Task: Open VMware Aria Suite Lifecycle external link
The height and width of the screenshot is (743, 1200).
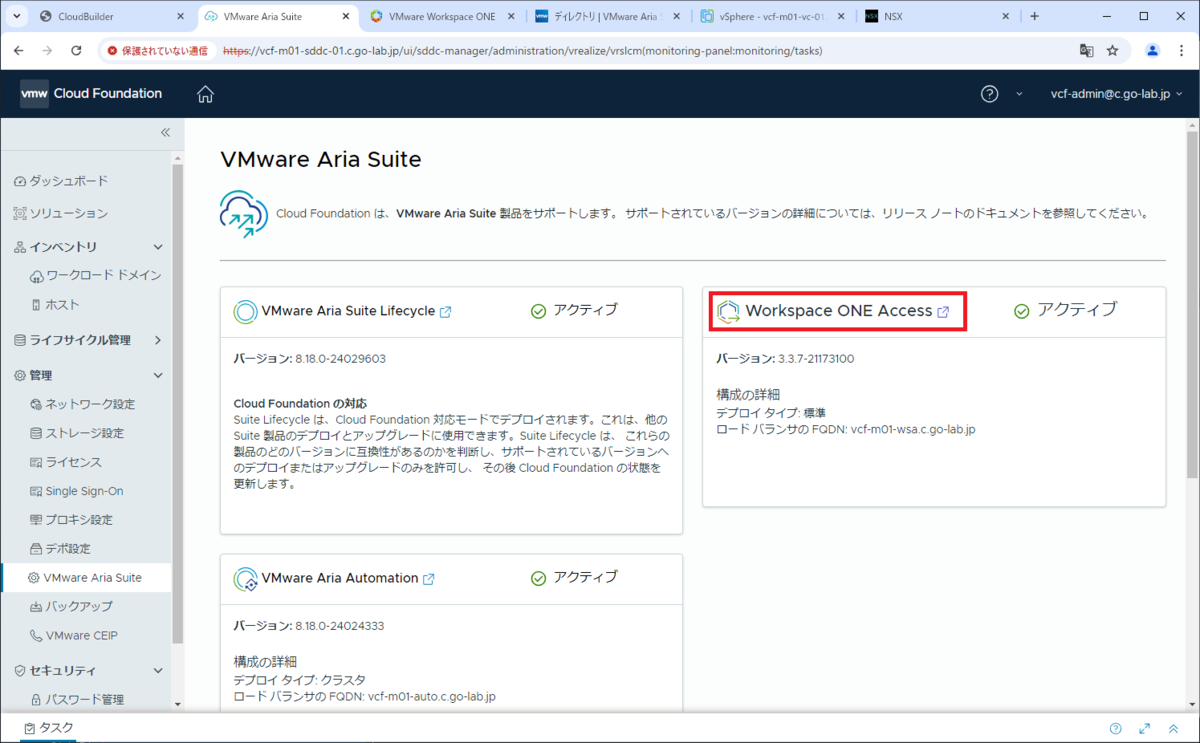Action: click(446, 312)
